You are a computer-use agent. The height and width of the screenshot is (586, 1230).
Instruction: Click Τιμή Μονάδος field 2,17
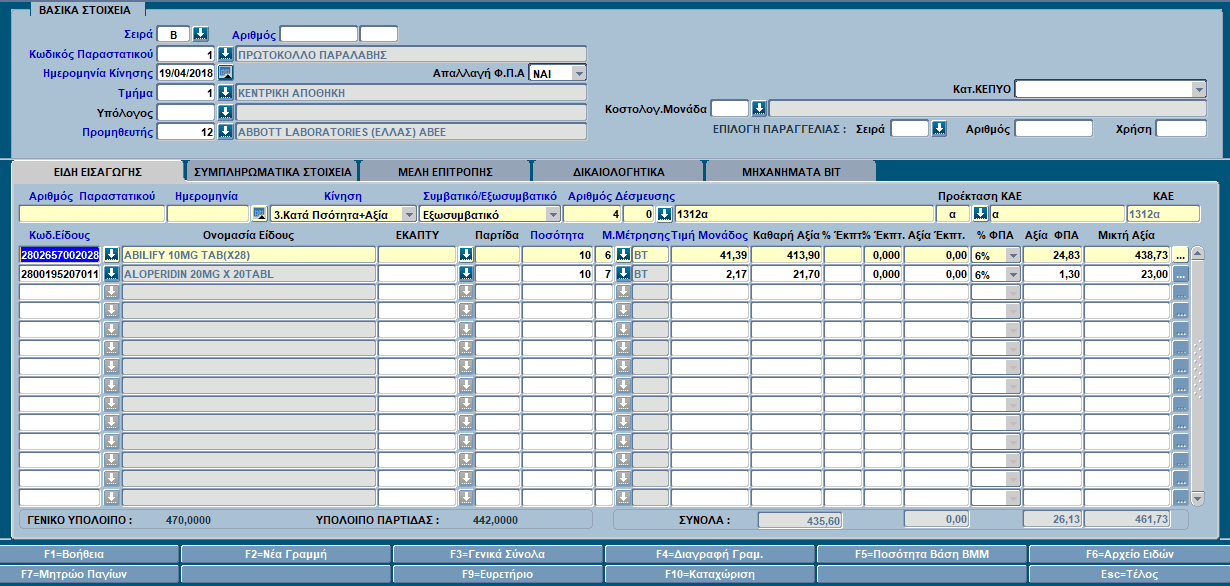[709, 273]
